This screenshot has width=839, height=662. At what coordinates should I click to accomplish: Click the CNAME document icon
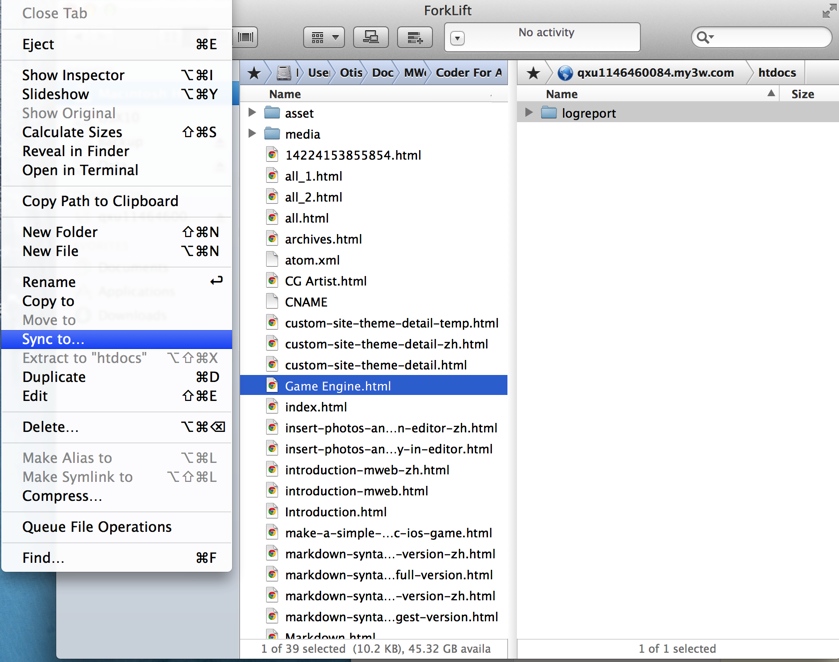(272, 302)
